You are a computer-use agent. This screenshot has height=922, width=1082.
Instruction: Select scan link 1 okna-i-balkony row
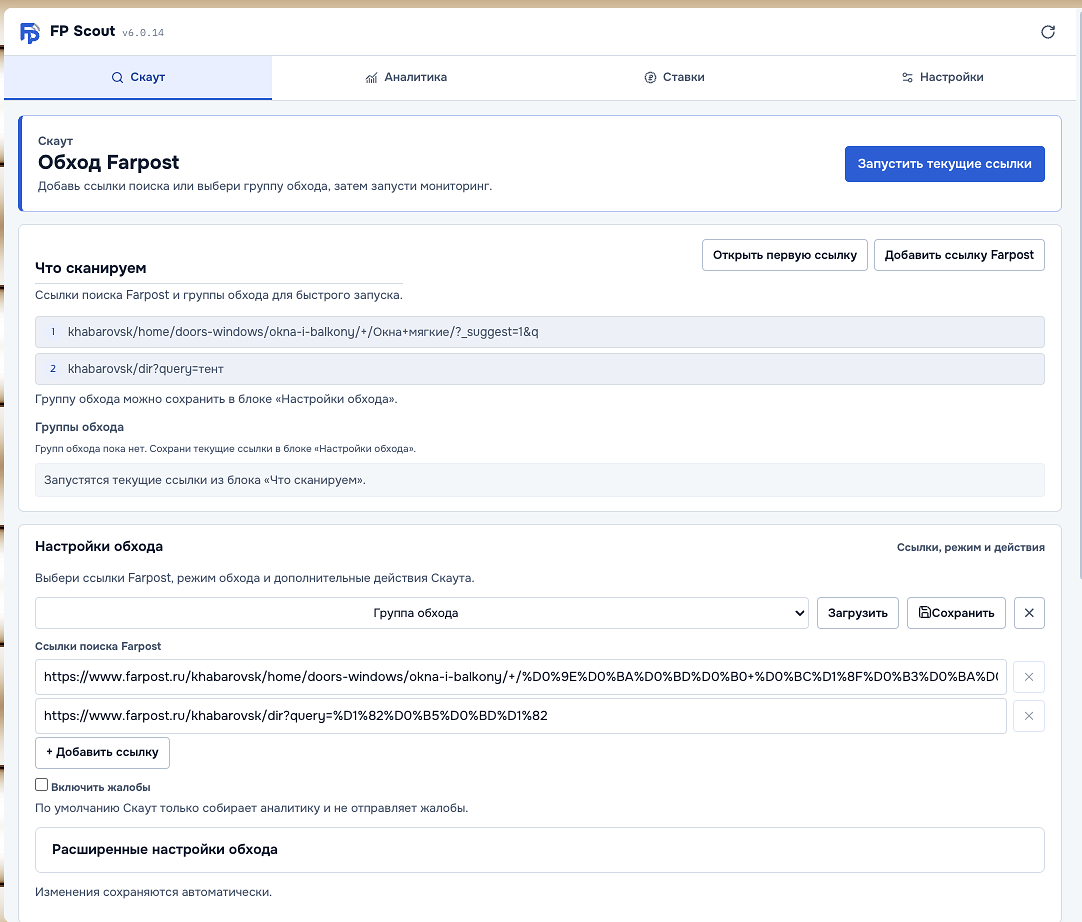click(540, 332)
